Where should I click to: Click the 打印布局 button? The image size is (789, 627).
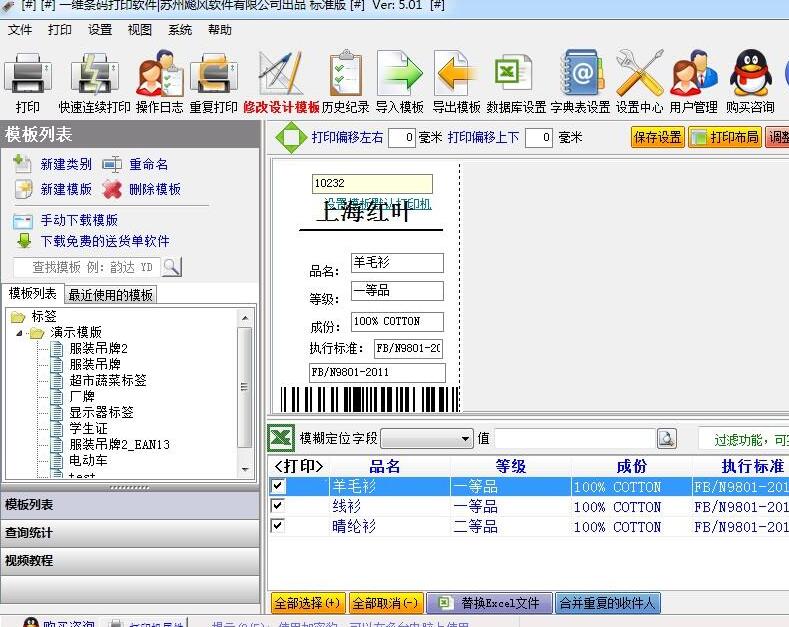tap(725, 137)
